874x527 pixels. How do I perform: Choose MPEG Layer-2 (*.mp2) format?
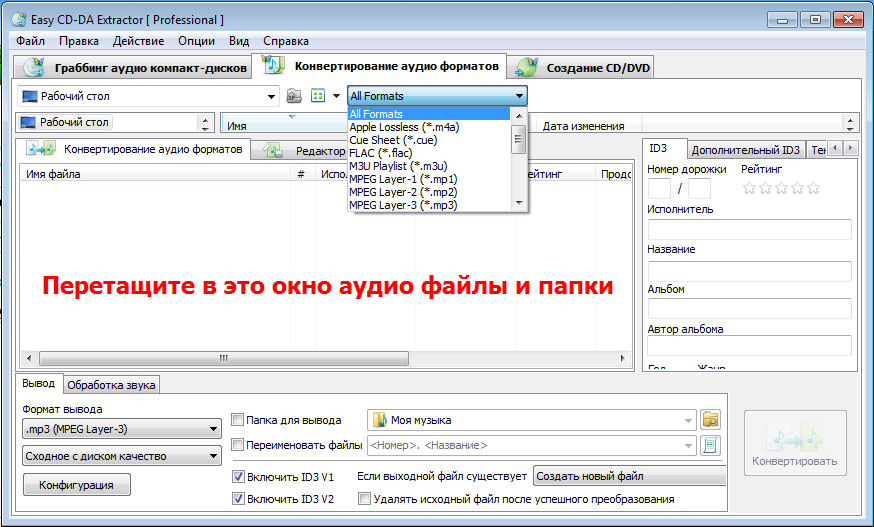pyautogui.click(x=428, y=192)
